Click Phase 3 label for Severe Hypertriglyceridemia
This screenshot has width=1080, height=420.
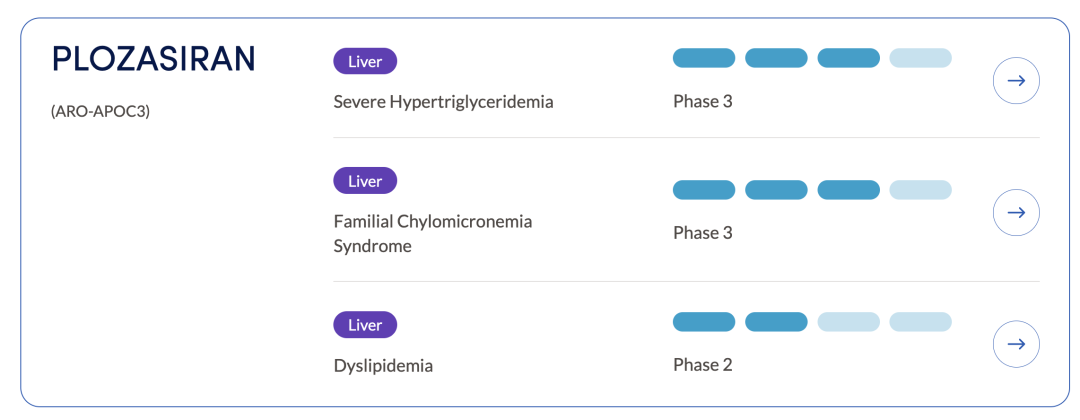(x=703, y=101)
